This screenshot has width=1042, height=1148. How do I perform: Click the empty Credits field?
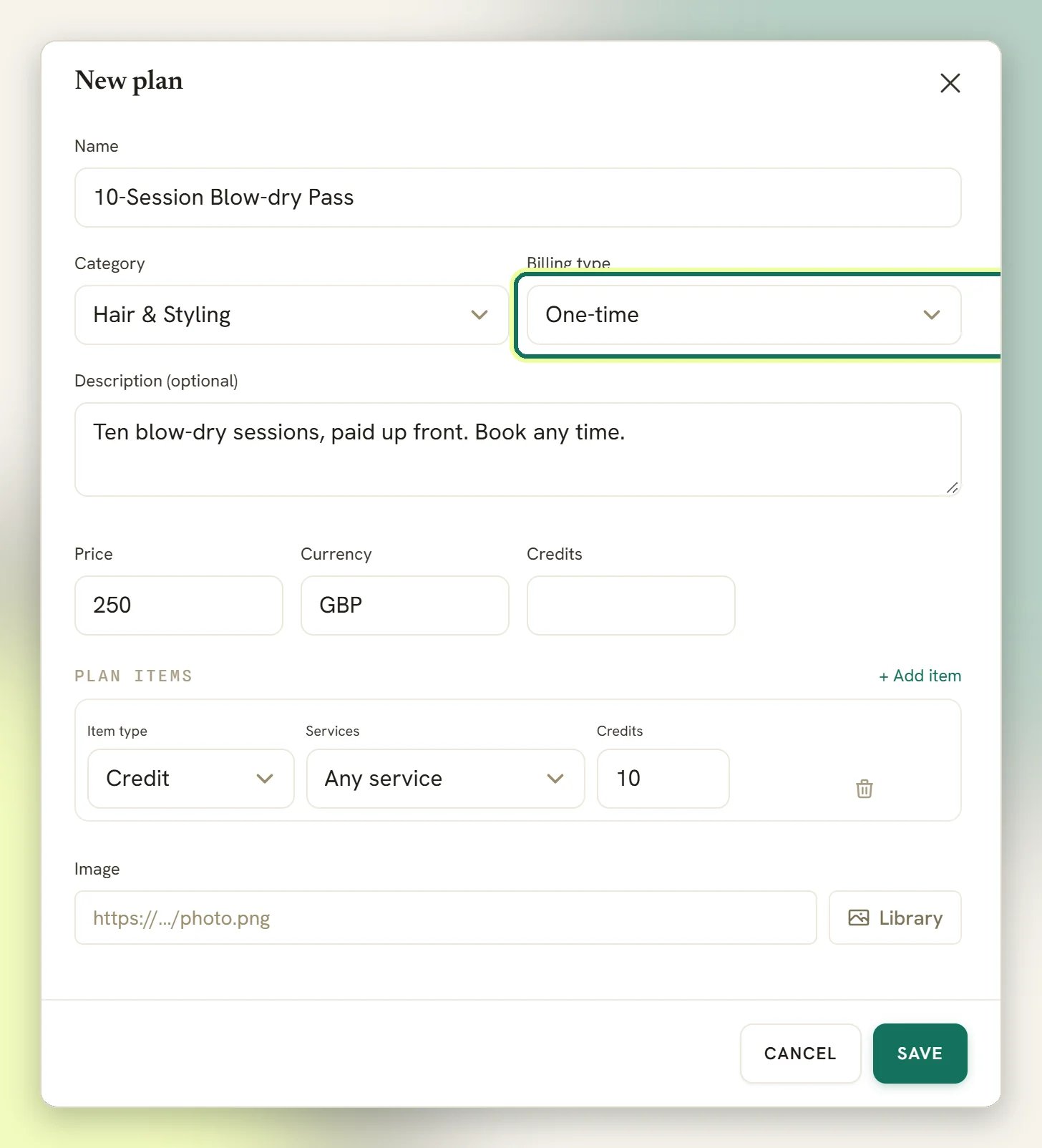pyautogui.click(x=630, y=605)
